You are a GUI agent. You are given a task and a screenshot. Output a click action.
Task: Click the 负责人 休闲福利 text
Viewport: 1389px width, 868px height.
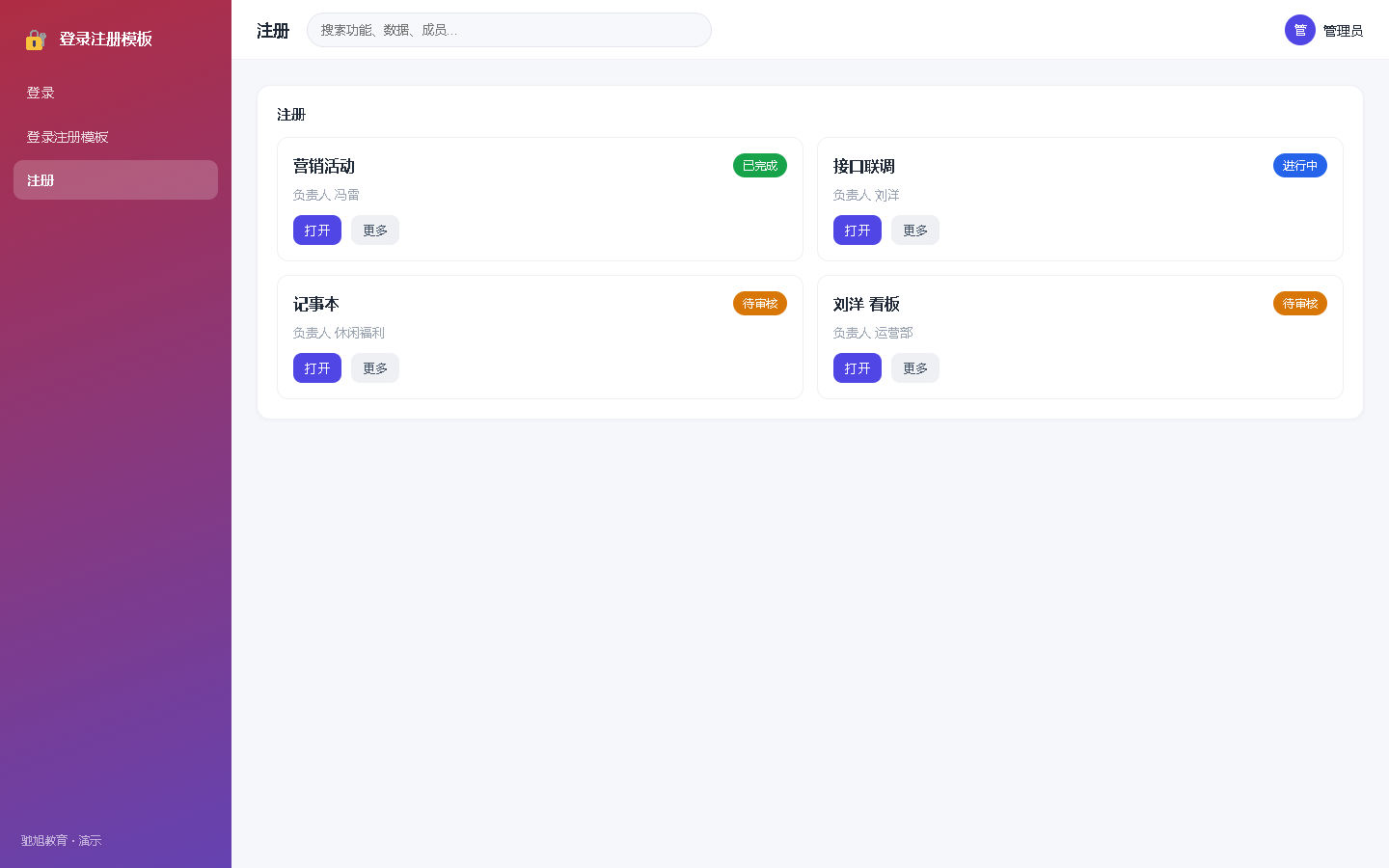339,333
